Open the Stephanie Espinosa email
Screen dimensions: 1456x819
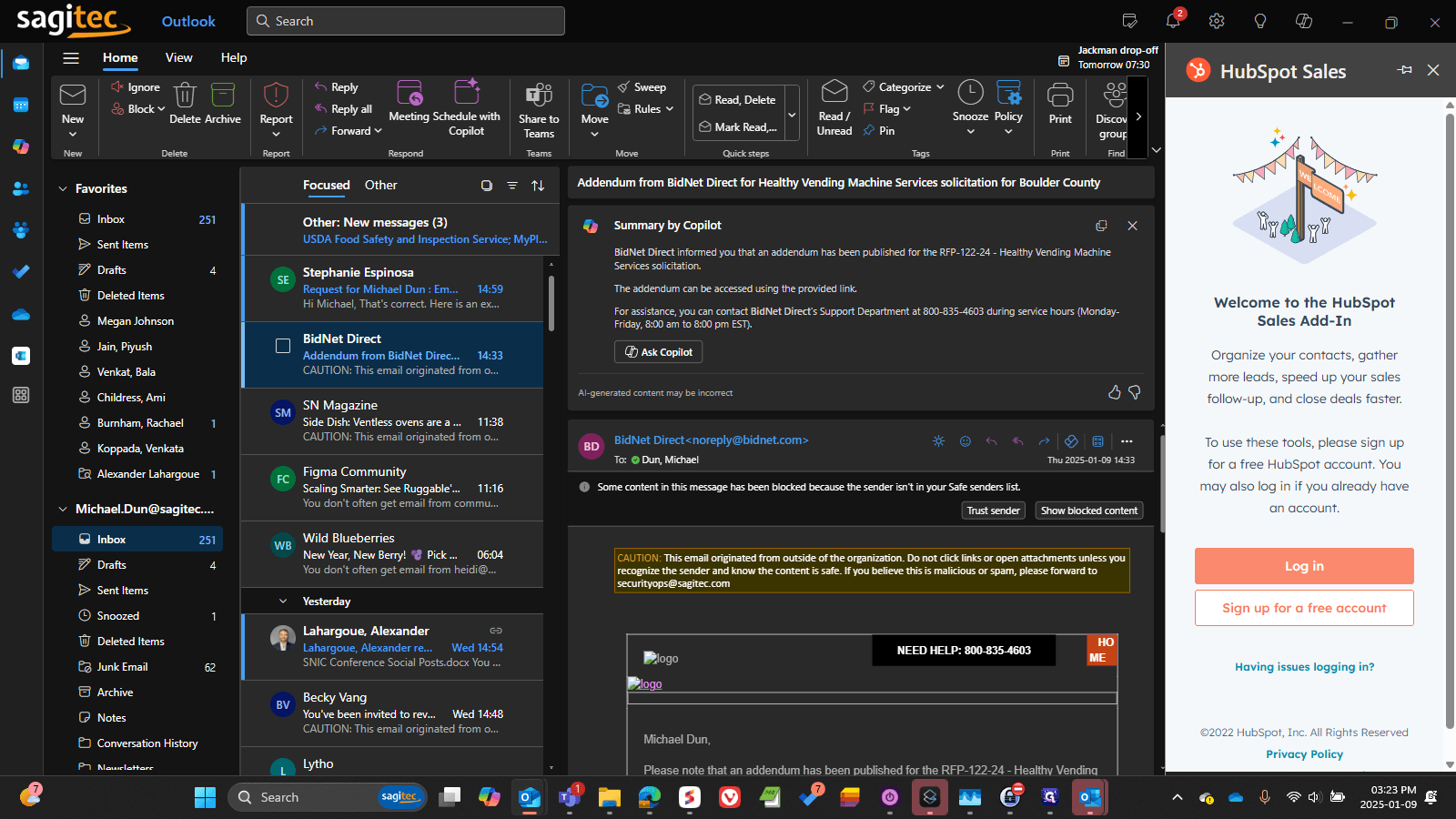click(x=393, y=288)
